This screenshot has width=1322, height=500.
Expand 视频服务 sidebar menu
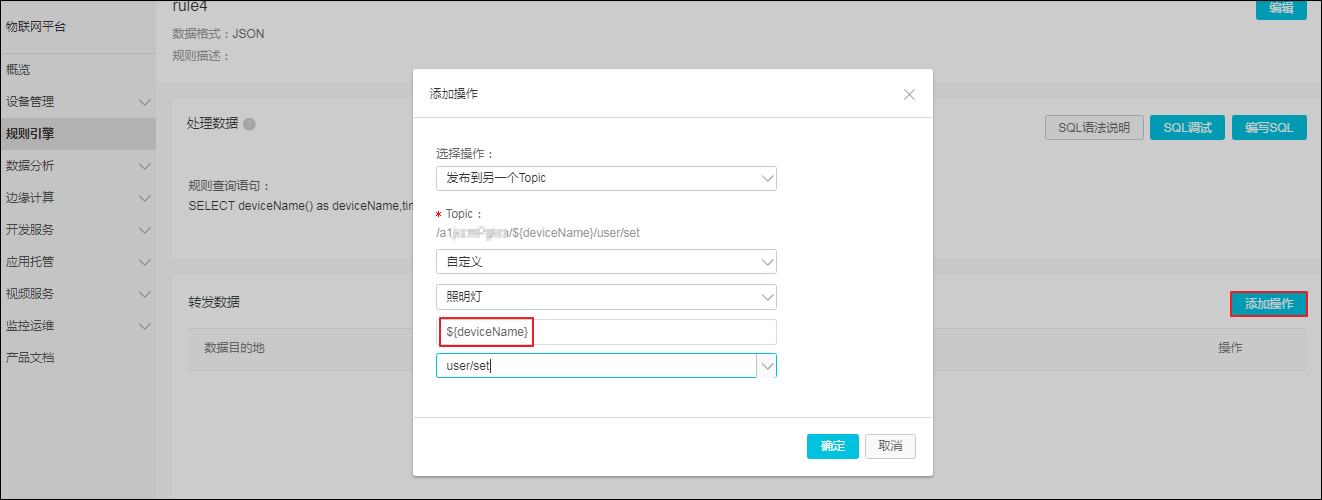(78, 294)
